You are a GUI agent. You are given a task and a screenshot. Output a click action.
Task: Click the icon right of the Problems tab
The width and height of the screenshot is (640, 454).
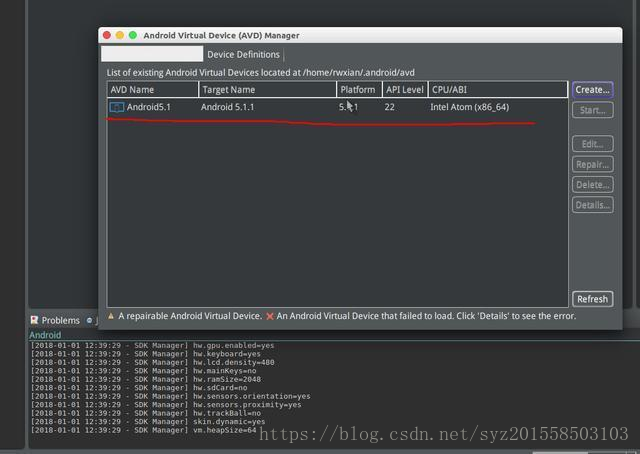coord(89,320)
